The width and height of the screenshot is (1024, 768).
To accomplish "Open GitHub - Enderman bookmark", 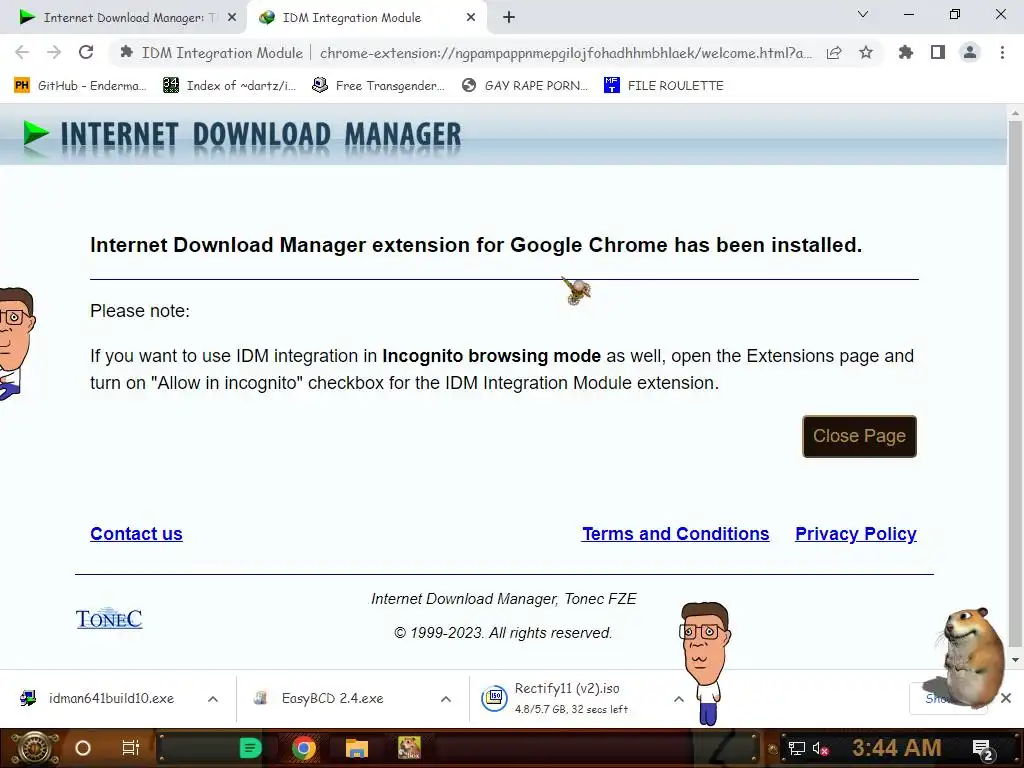I will pos(80,86).
